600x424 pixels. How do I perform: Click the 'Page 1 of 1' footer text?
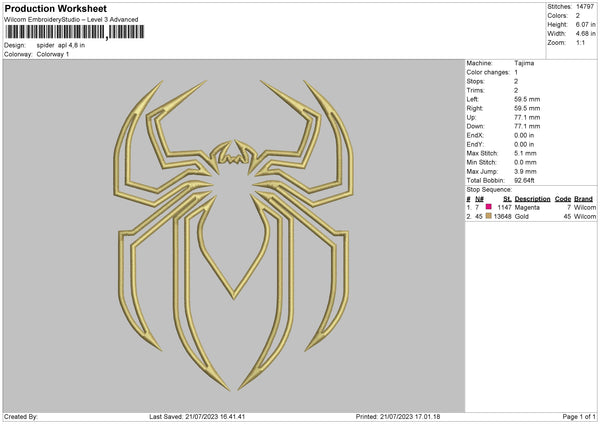point(579,417)
